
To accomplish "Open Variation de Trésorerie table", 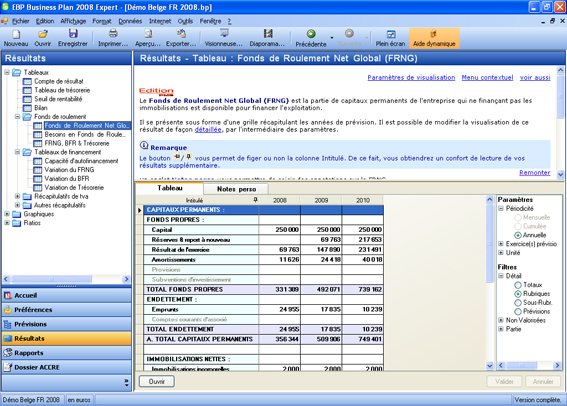I will (74, 188).
